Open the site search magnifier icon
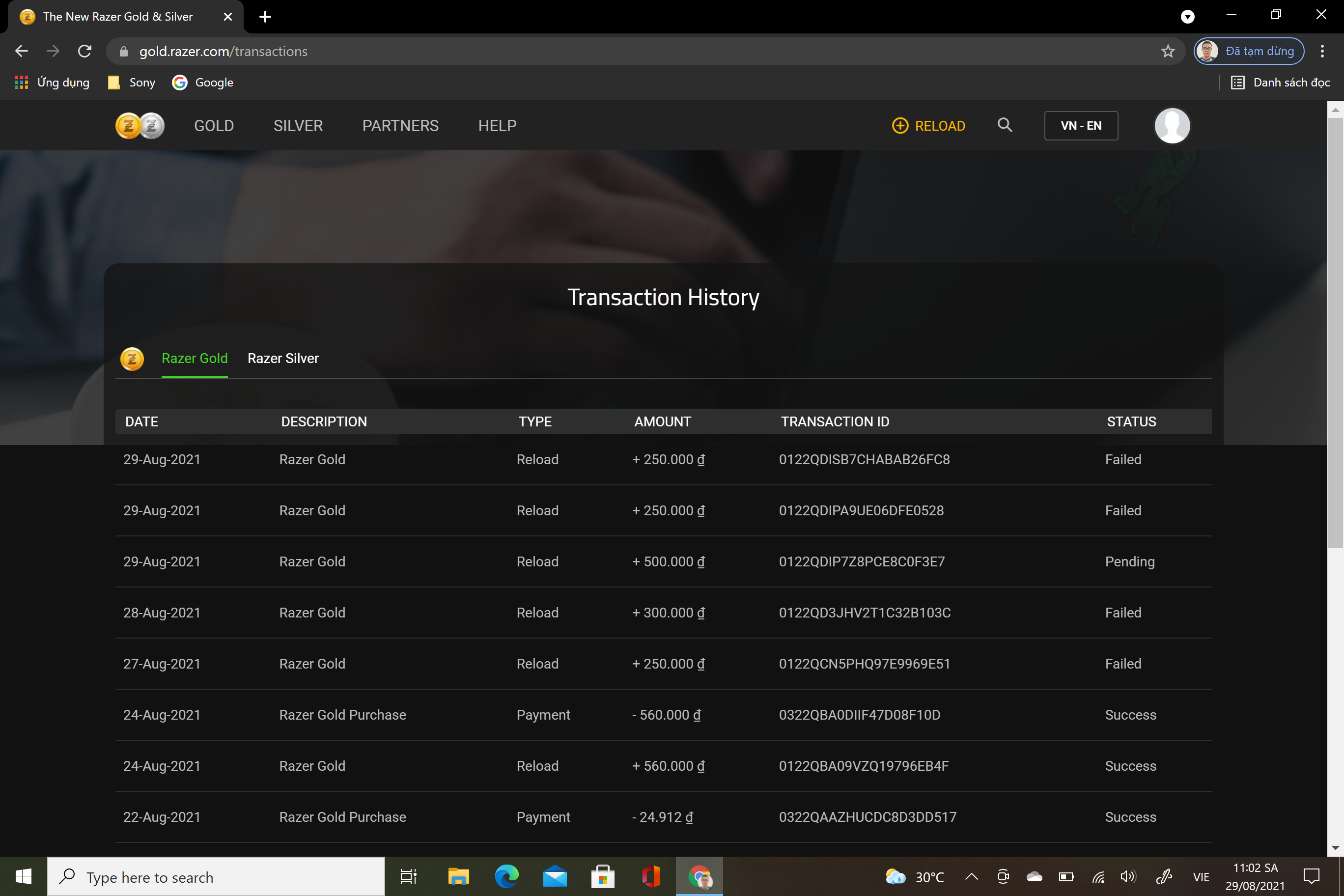Image resolution: width=1344 pixels, height=896 pixels. 1005,125
